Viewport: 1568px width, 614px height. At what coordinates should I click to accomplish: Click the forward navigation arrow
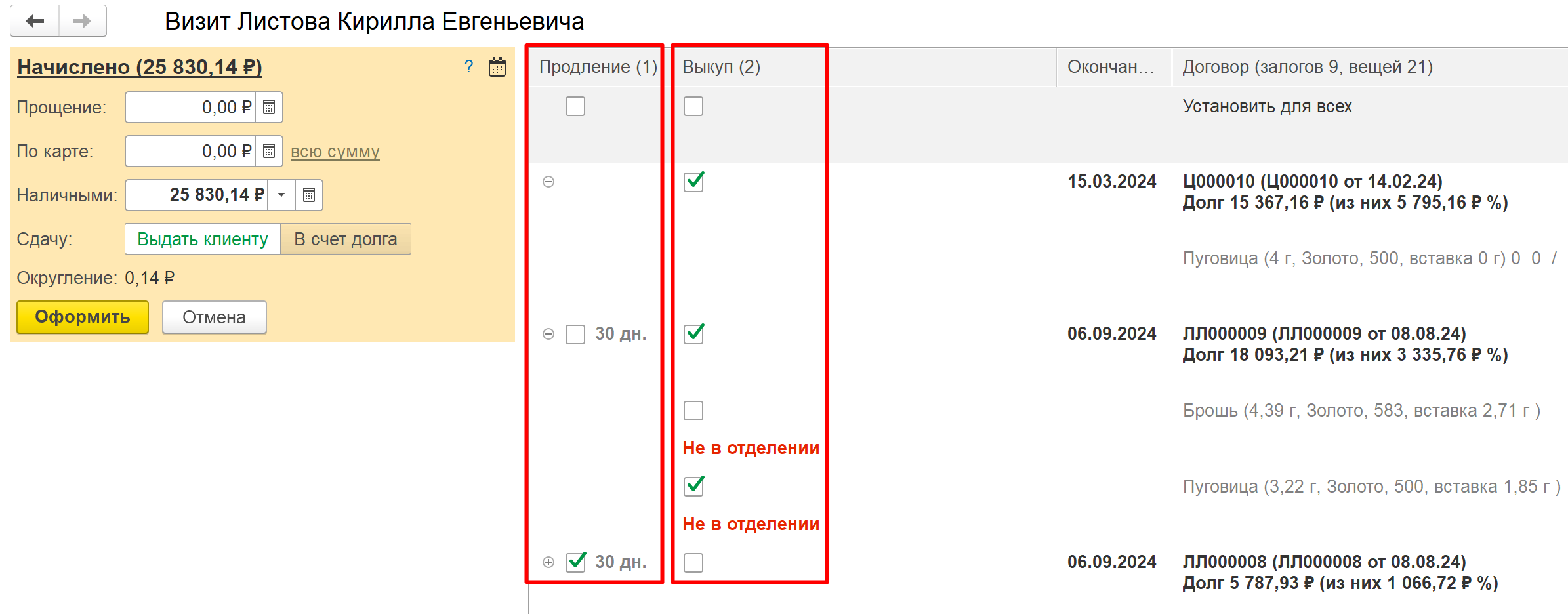pos(83,21)
